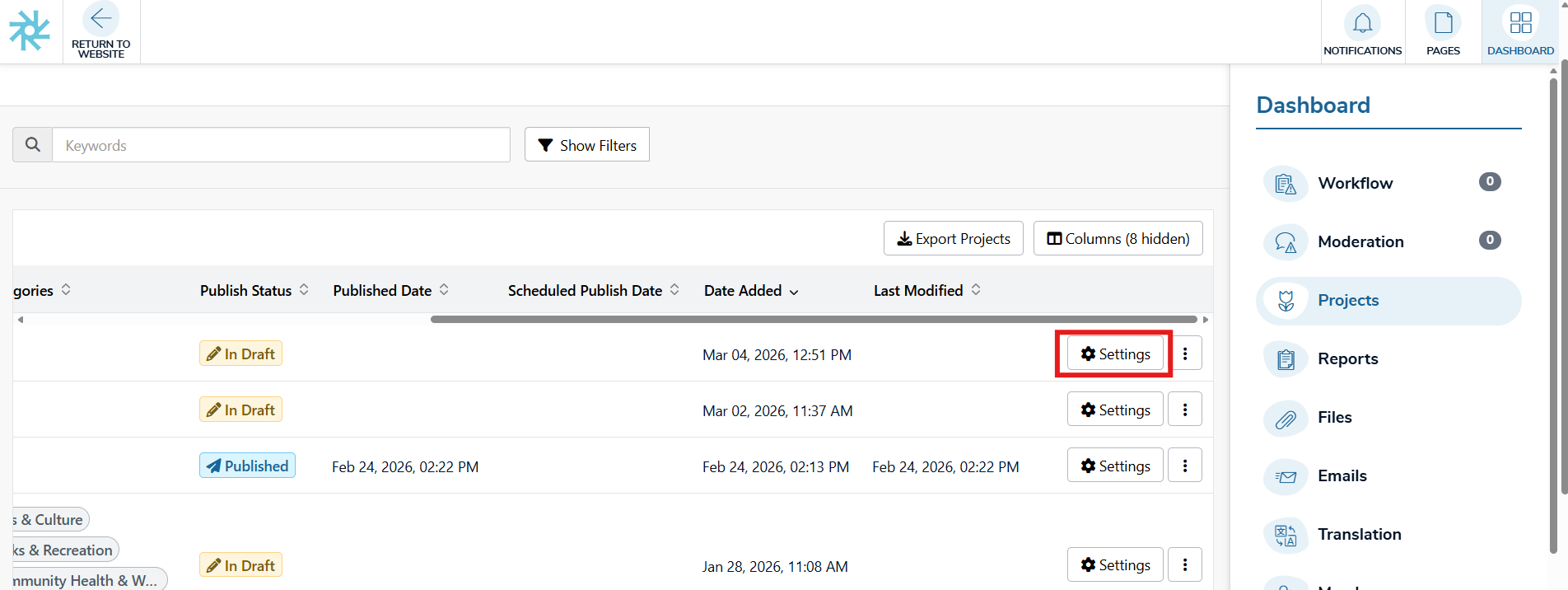Click the Return to Website arrow icon

[x=100, y=19]
